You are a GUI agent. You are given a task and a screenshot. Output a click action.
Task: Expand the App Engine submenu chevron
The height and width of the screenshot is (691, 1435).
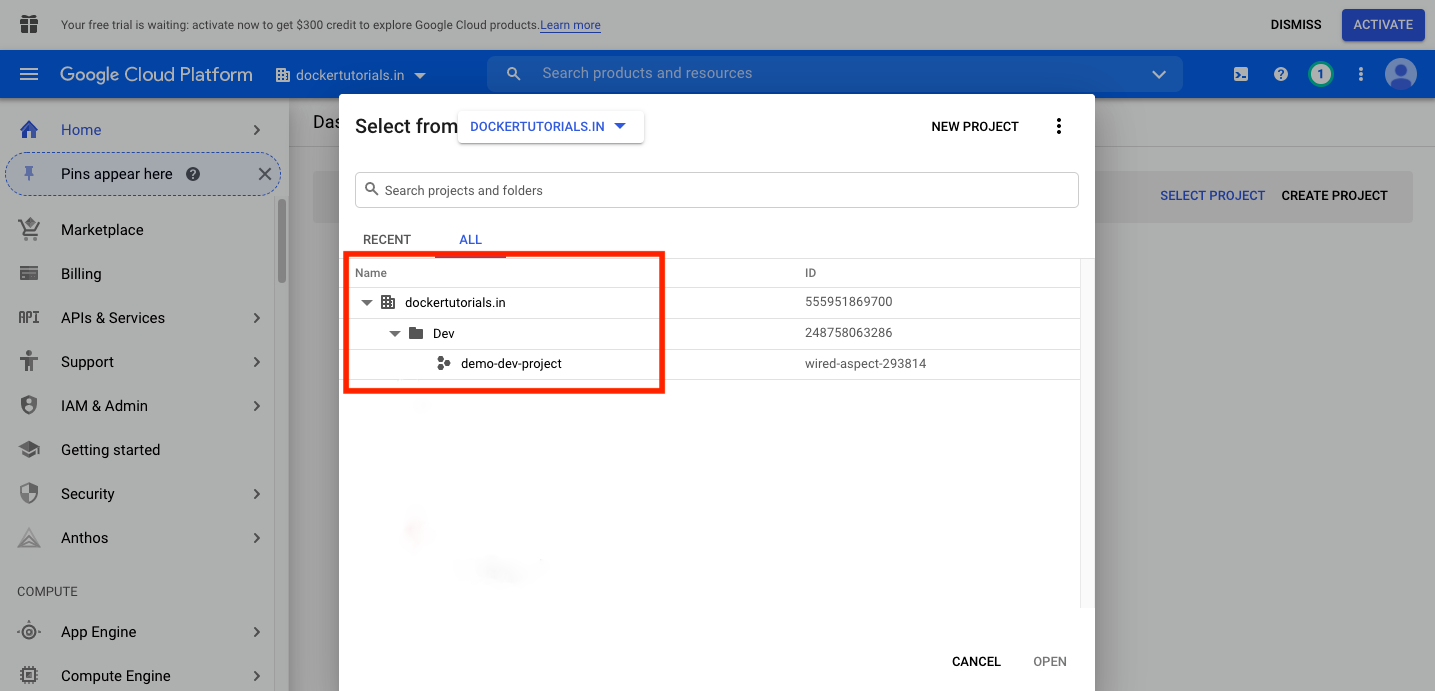pyautogui.click(x=257, y=632)
